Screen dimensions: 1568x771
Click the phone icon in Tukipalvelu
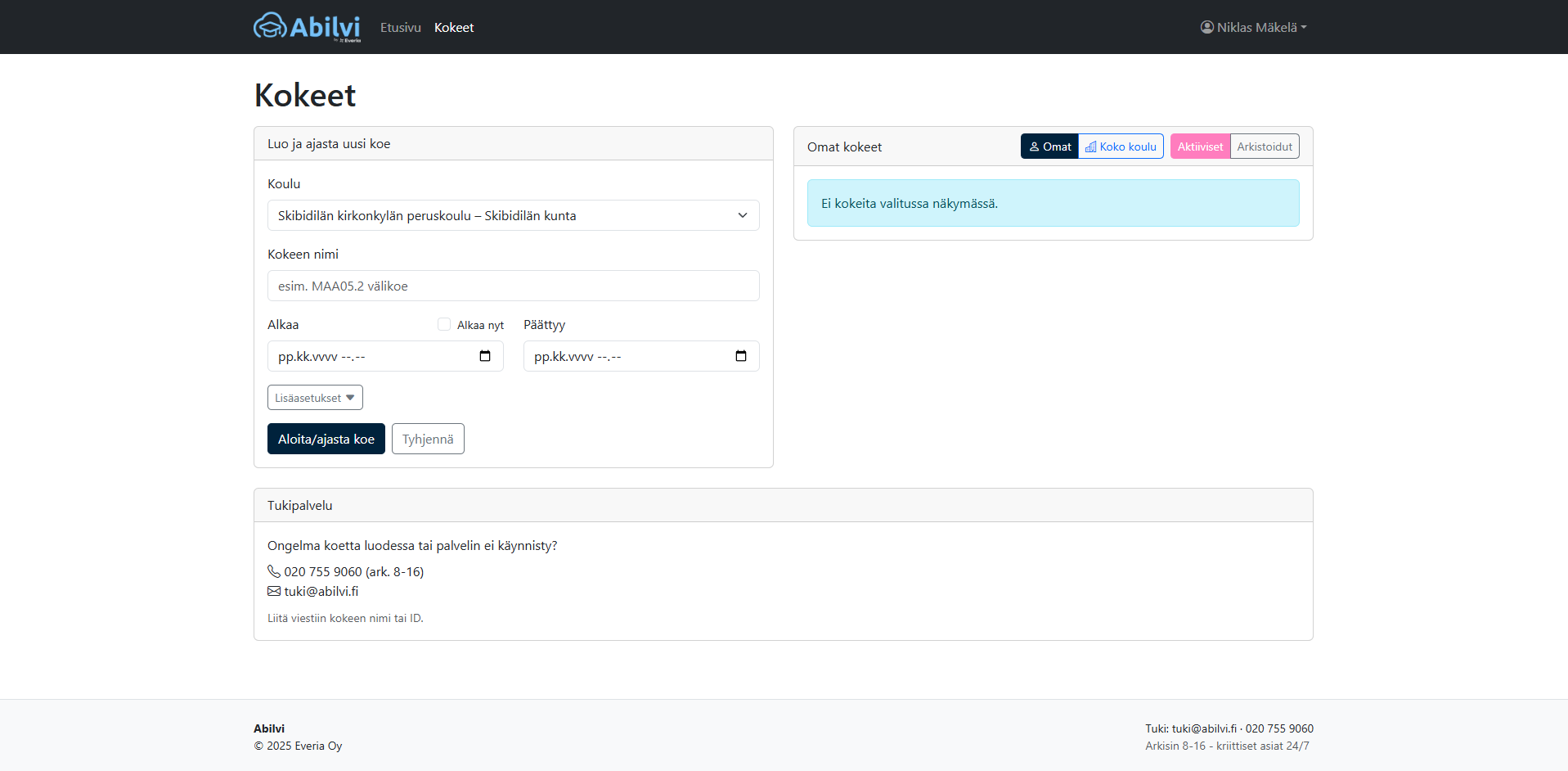click(274, 571)
